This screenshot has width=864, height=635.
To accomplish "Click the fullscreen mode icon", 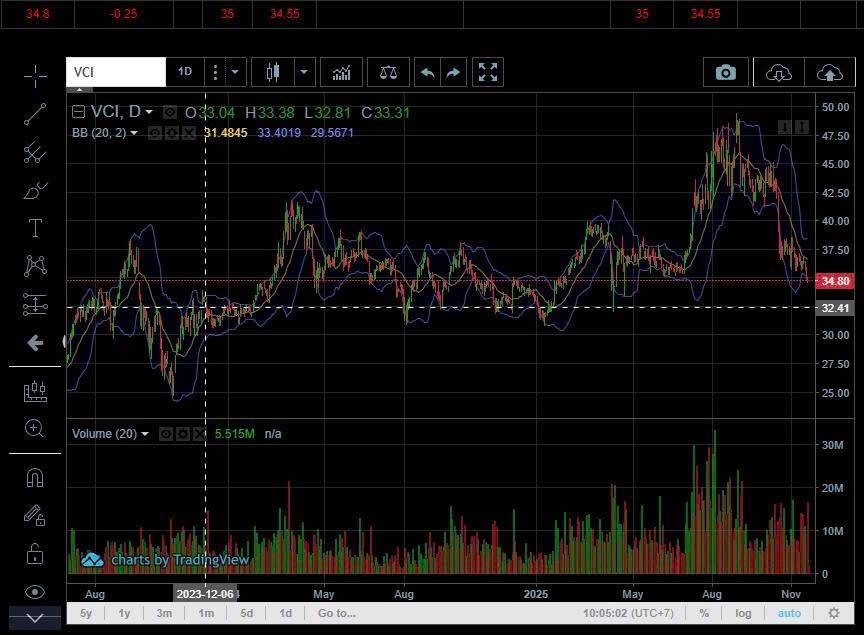I will pyautogui.click(x=488, y=72).
